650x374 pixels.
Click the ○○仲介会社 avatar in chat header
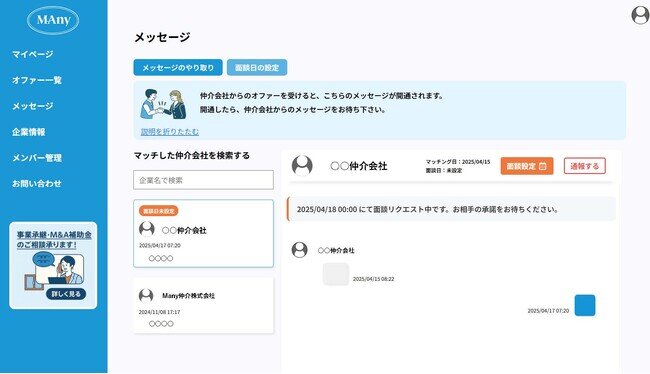(302, 165)
